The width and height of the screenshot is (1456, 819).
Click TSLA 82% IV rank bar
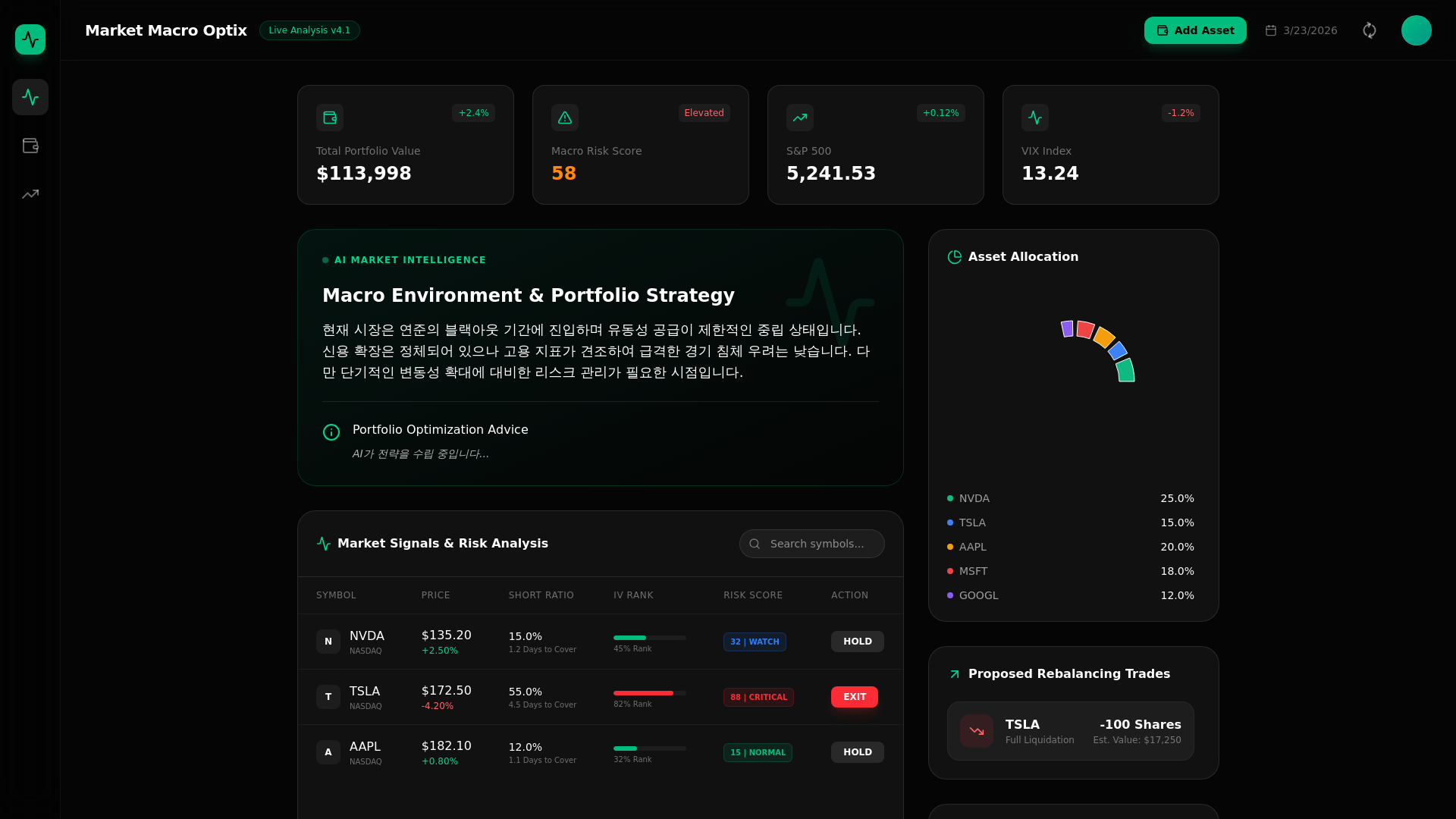pos(650,693)
